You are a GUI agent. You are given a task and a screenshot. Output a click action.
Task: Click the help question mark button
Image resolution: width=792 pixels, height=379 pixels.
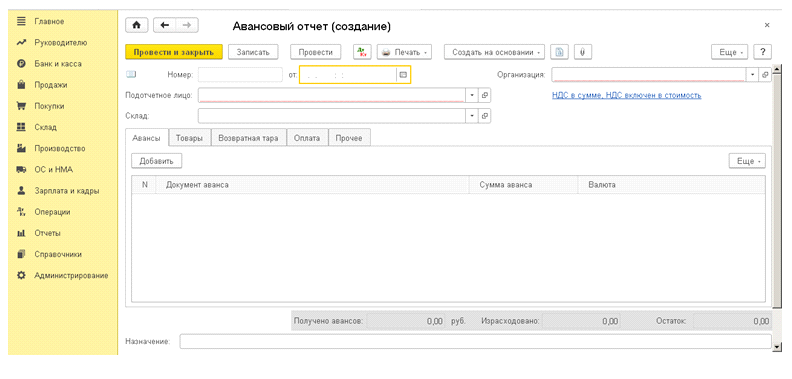(762, 52)
